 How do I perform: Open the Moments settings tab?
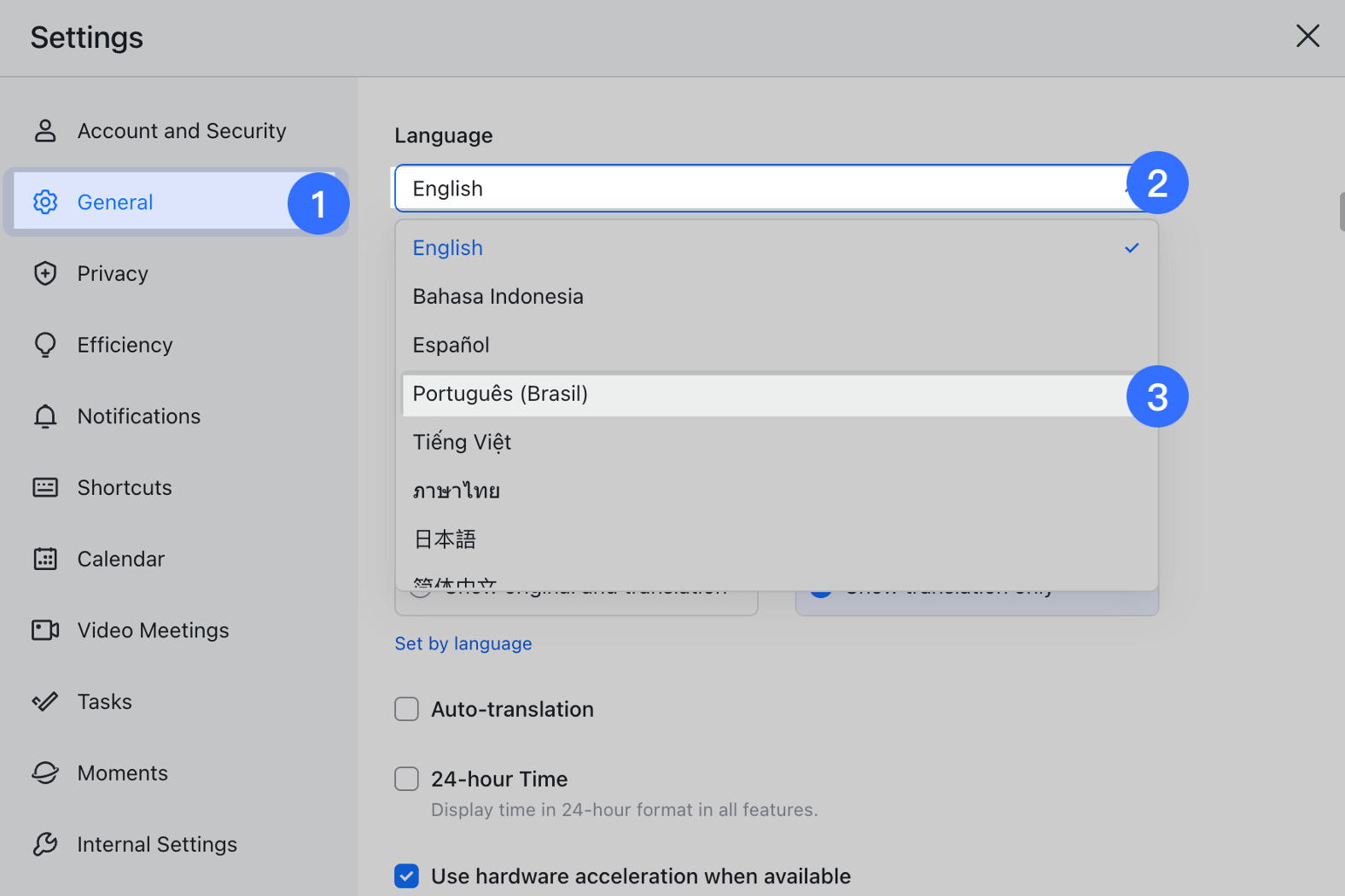tap(176, 773)
